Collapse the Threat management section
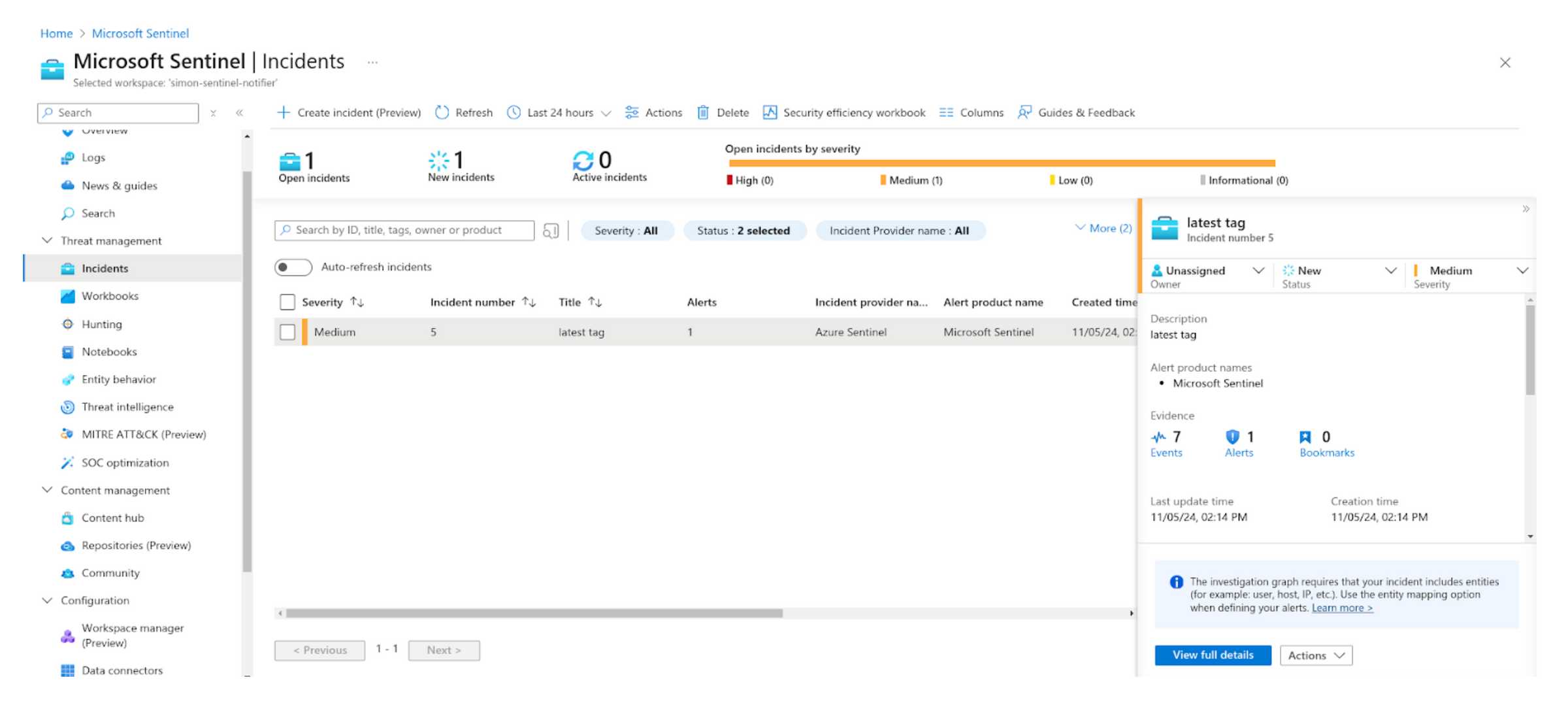Image resolution: width=1568 pixels, height=701 pixels. (x=47, y=240)
